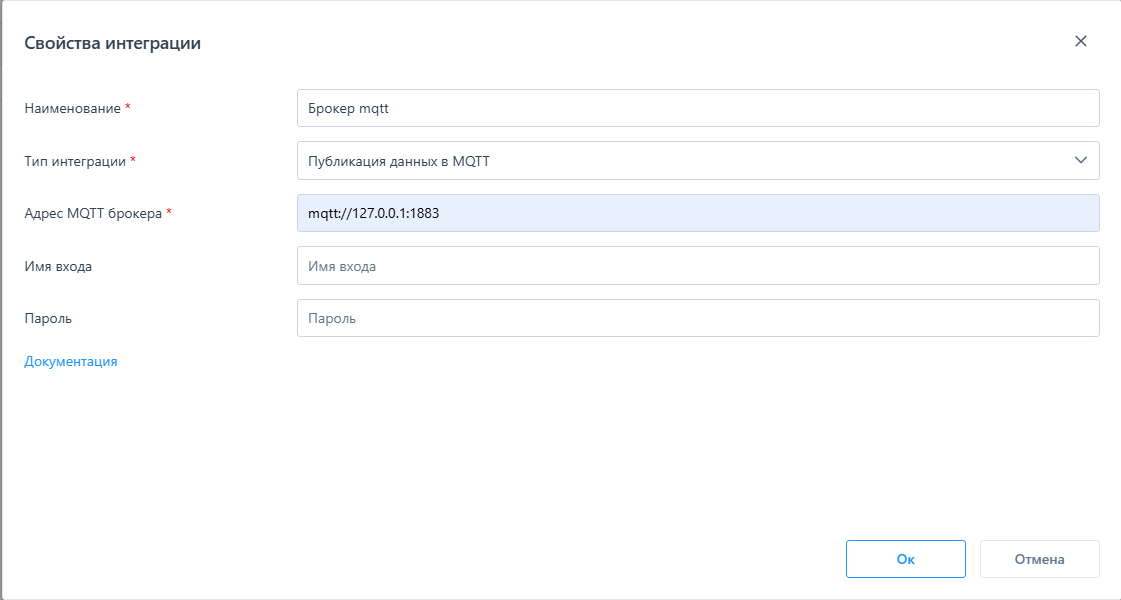Click into the Имя входа input field
1121x600 pixels.
pyautogui.click(x=697, y=266)
